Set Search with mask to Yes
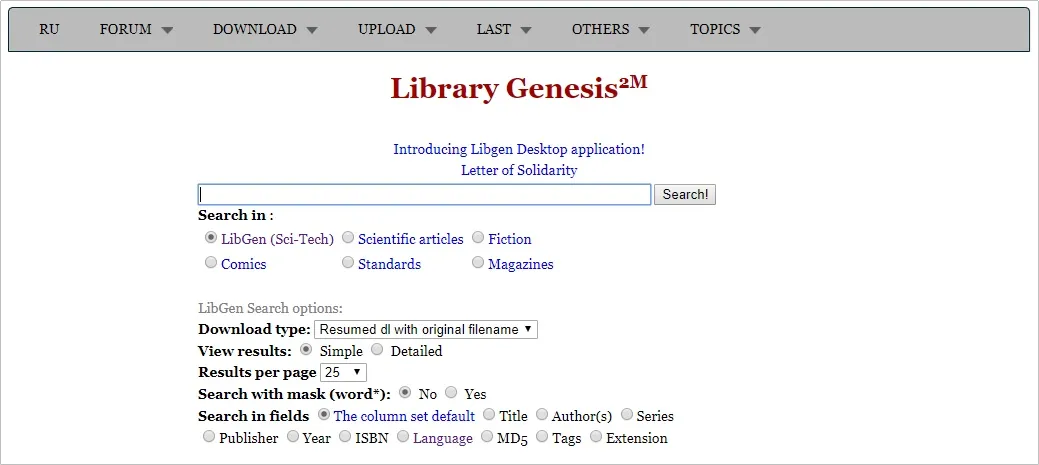Image resolution: width=1039 pixels, height=465 pixels. [x=451, y=392]
